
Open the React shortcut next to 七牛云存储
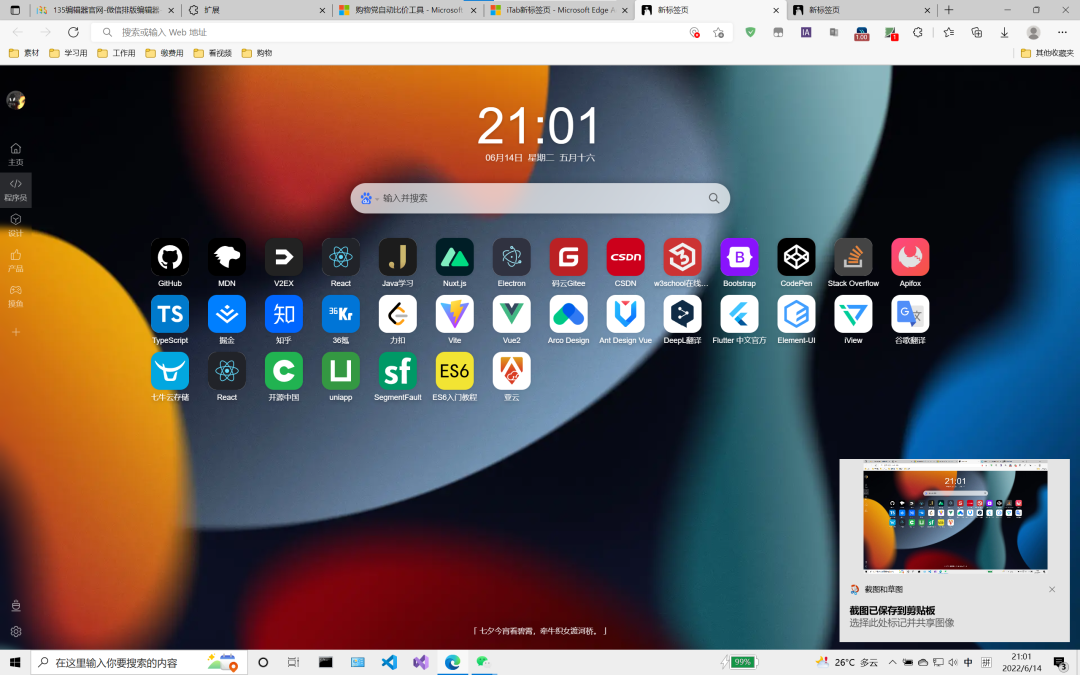[x=227, y=371]
